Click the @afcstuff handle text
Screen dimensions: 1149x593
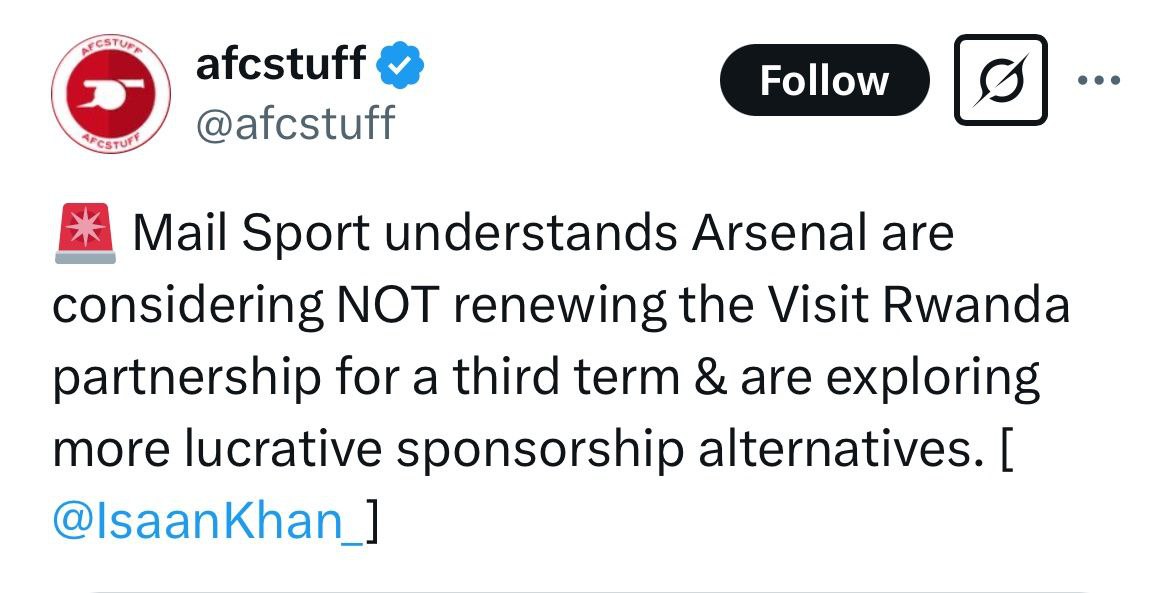point(295,124)
